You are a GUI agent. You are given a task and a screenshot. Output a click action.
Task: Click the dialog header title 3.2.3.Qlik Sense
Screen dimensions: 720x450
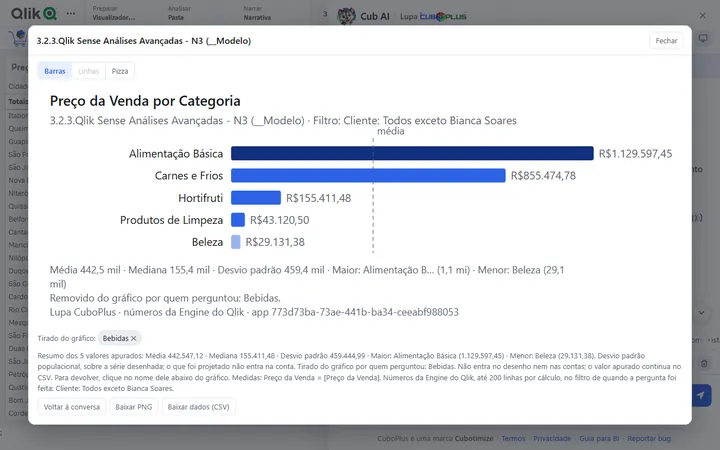(x=144, y=41)
